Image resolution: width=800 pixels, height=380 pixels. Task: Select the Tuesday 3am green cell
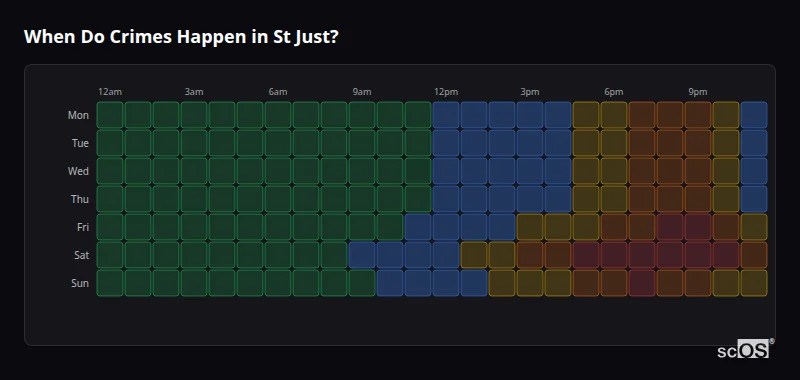point(194,143)
